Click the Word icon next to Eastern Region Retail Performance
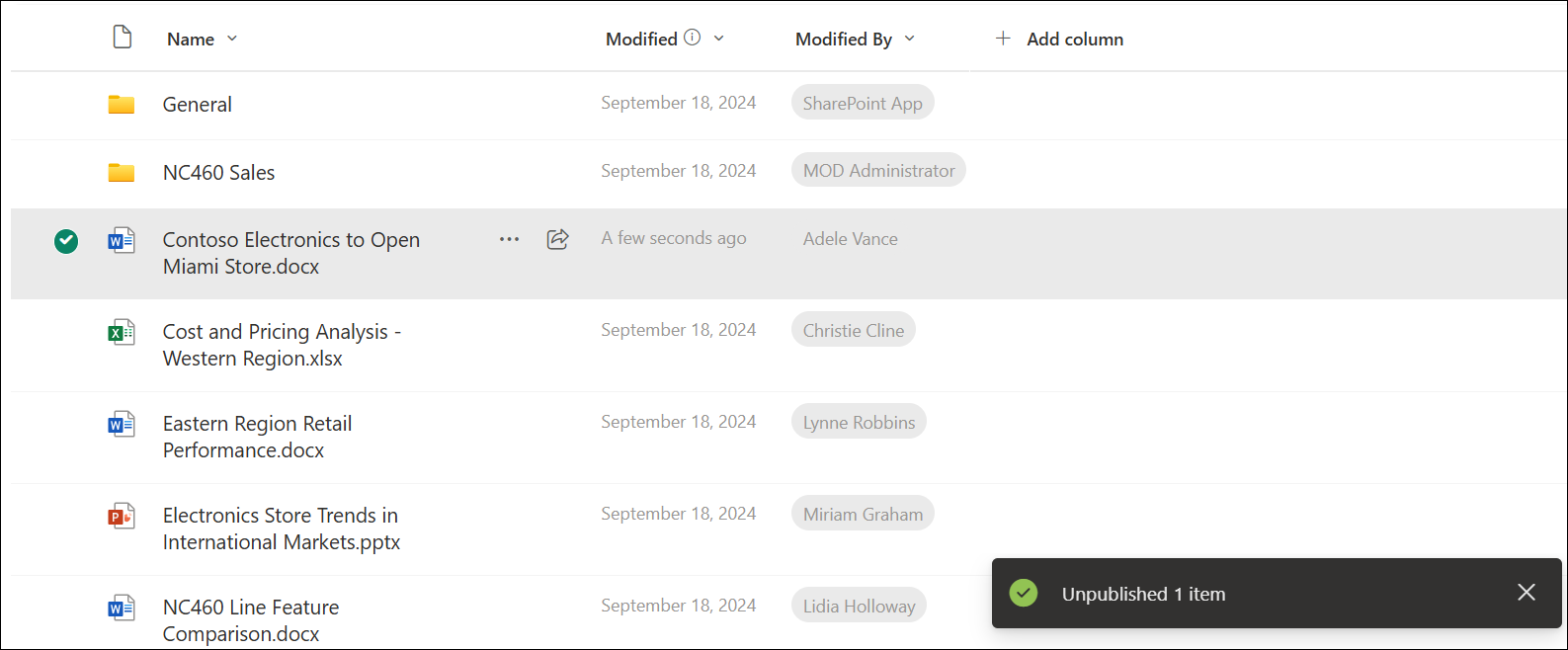Viewport: 1568px width, 650px height. (x=122, y=424)
